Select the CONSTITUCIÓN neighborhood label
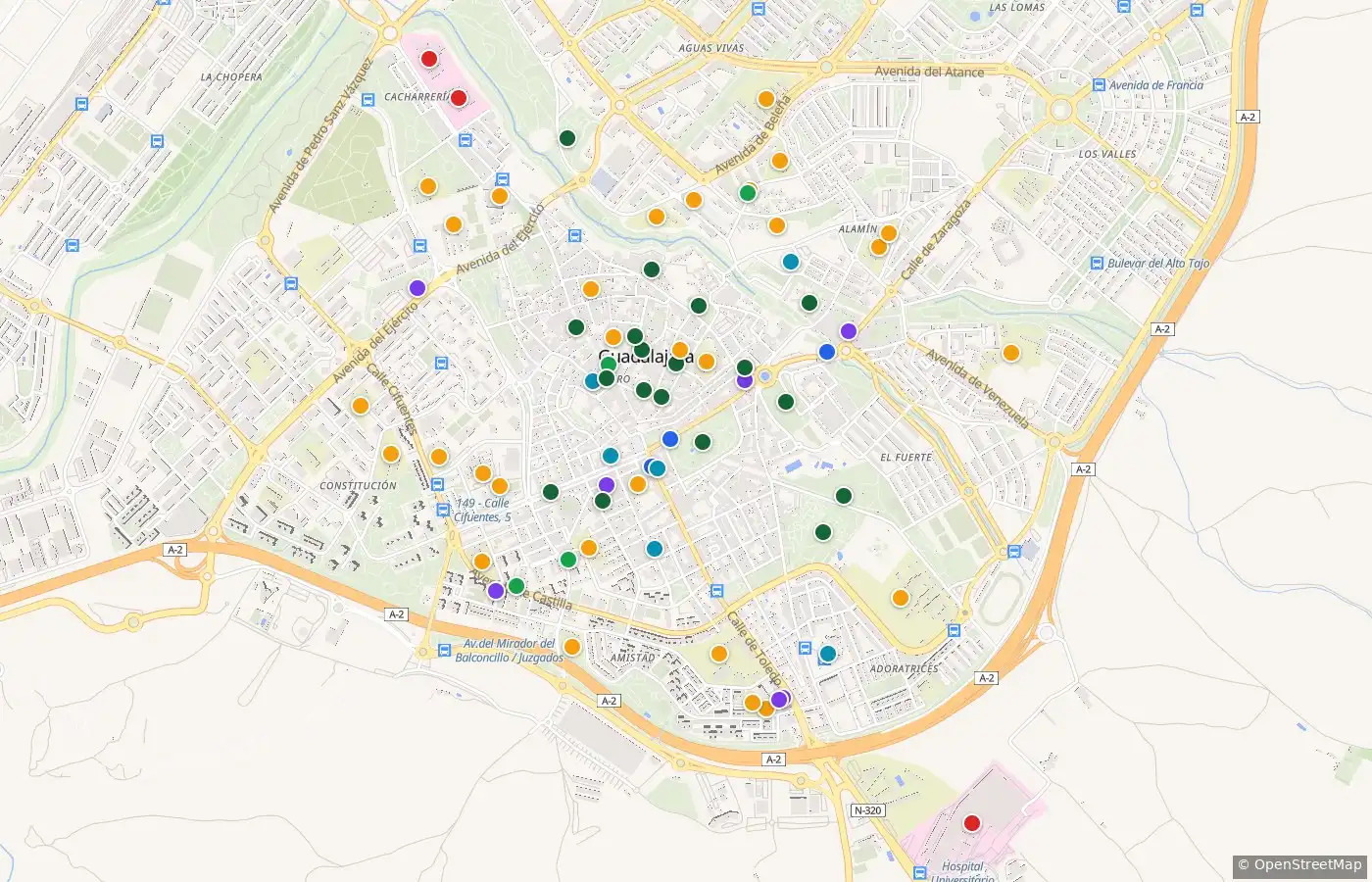Image resolution: width=1372 pixels, height=882 pixels. pyautogui.click(x=359, y=486)
